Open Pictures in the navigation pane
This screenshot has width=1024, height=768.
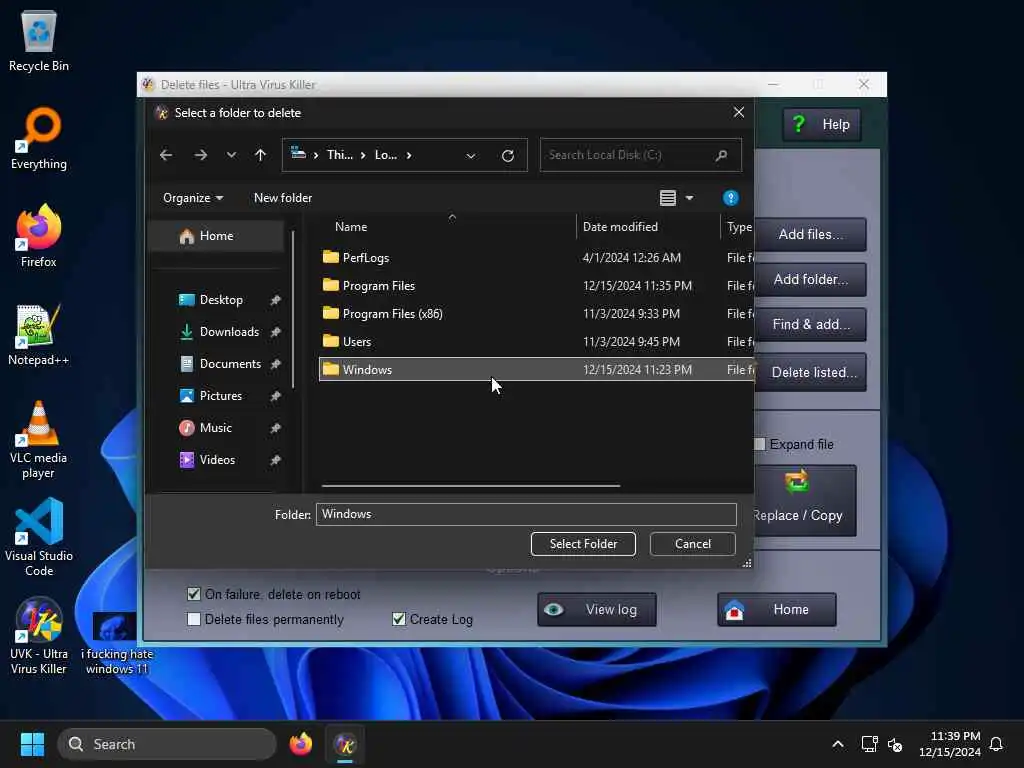[x=221, y=396]
